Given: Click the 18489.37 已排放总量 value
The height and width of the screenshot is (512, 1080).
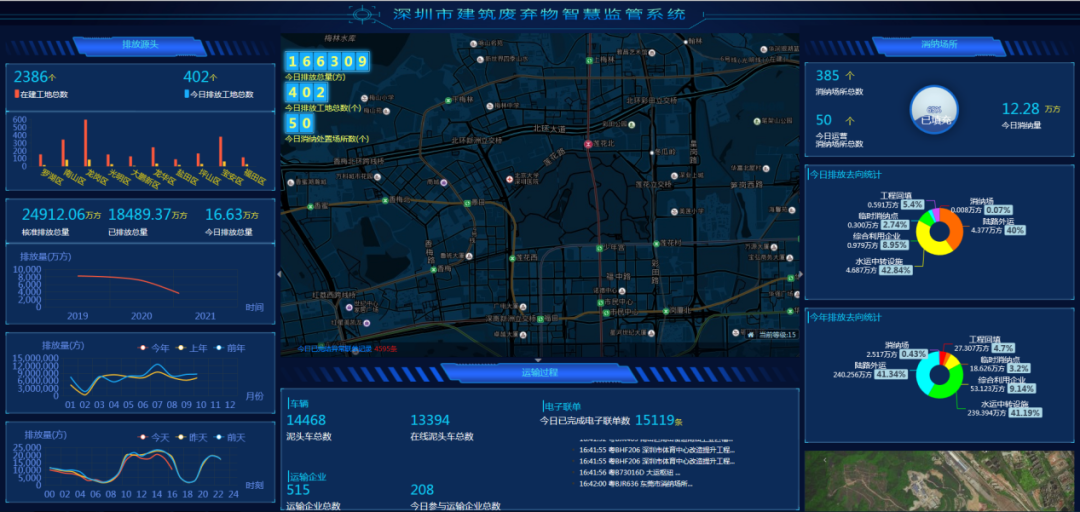Looking at the screenshot, I should [139, 215].
